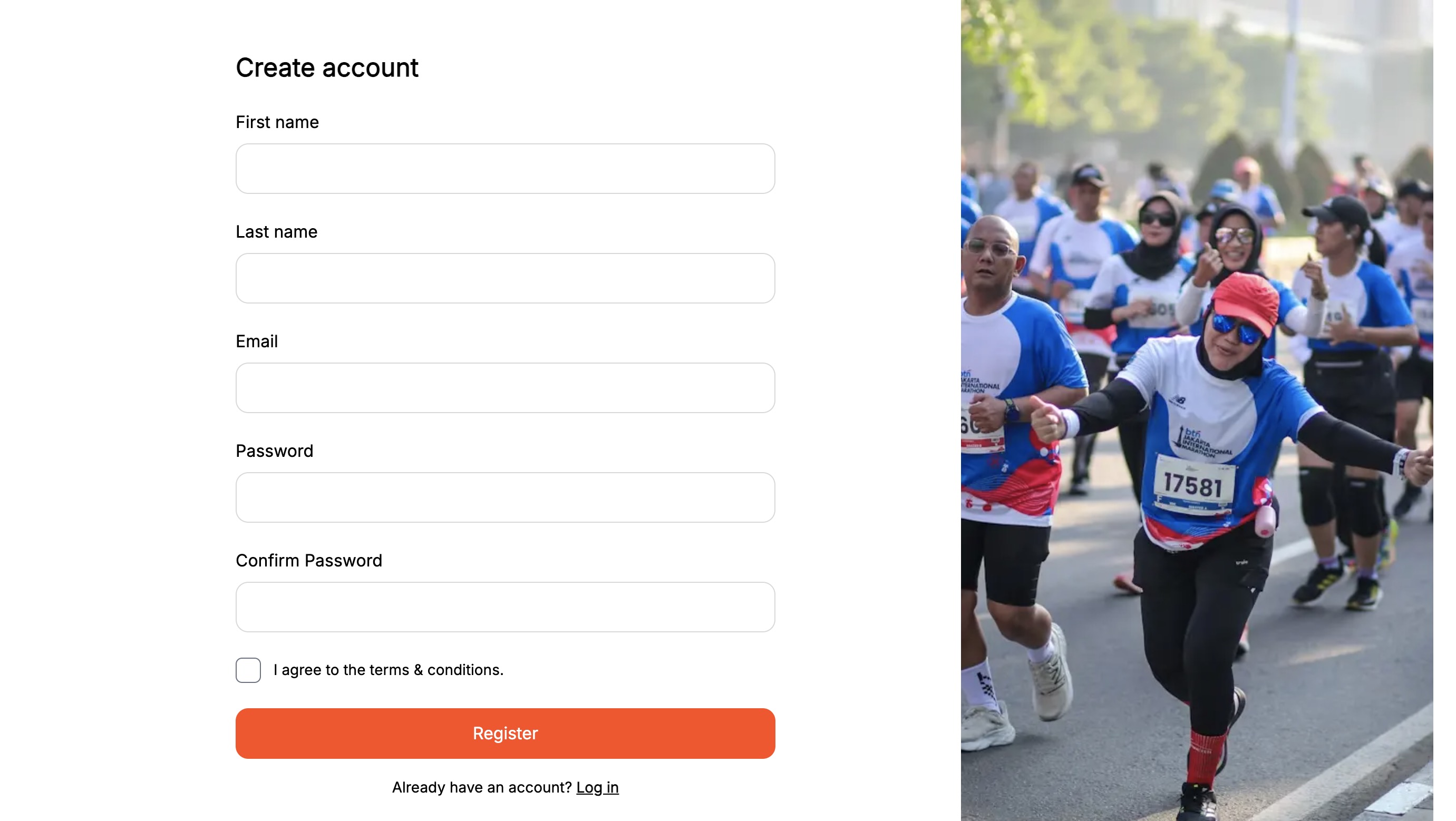The height and width of the screenshot is (821, 1456).
Task: Click the "Email" field label
Action: click(257, 341)
